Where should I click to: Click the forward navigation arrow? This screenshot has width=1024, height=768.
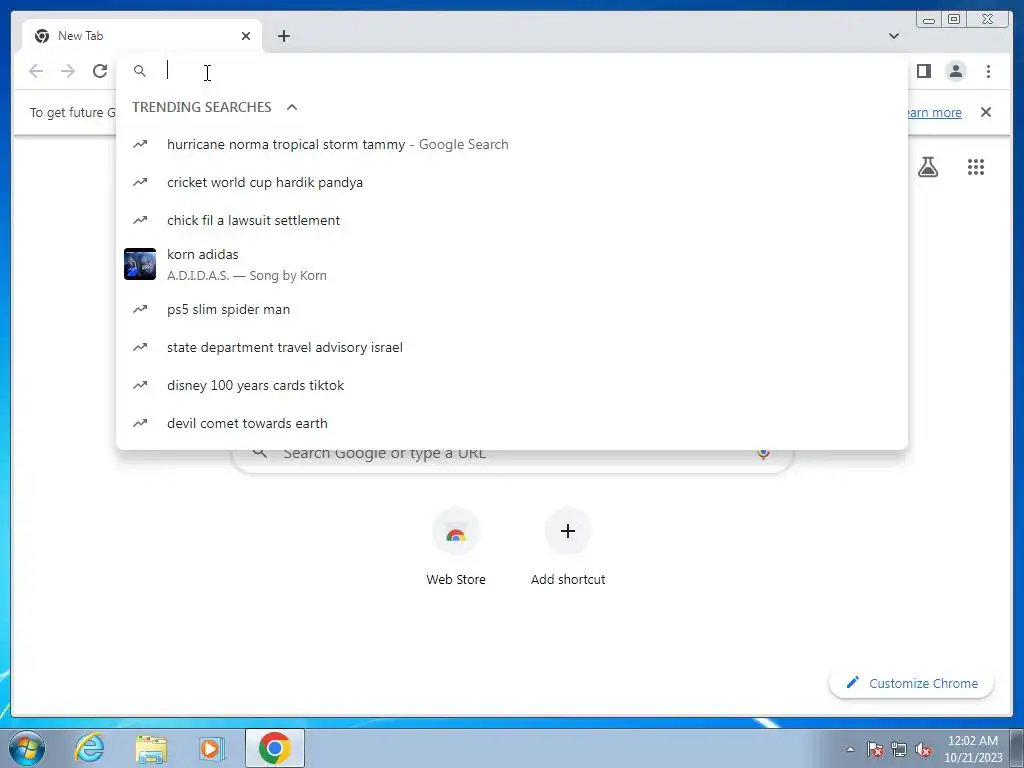point(68,71)
